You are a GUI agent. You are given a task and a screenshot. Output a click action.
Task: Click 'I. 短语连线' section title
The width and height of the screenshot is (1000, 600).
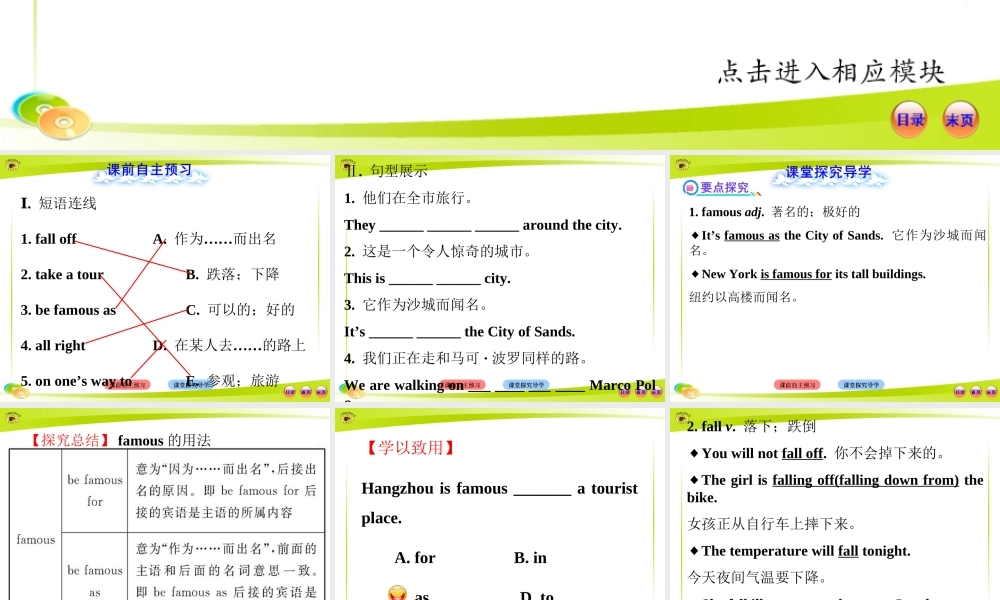tap(59, 203)
